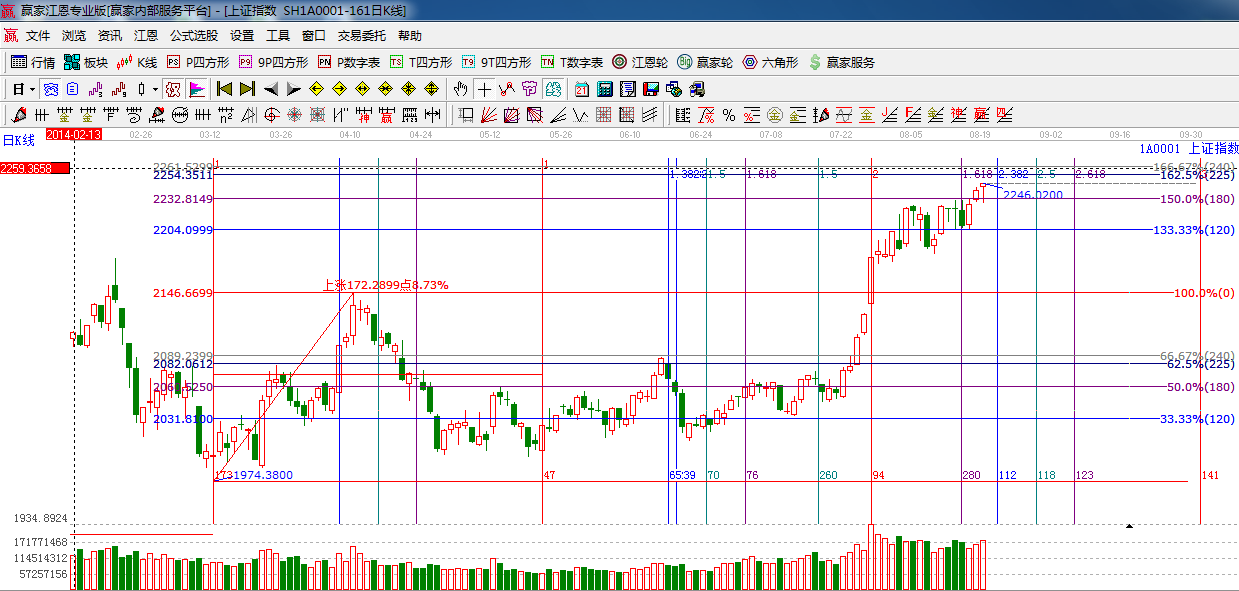This screenshot has width=1239, height=591.
Task: Click the floppy disk save icon
Action: click(x=651, y=89)
